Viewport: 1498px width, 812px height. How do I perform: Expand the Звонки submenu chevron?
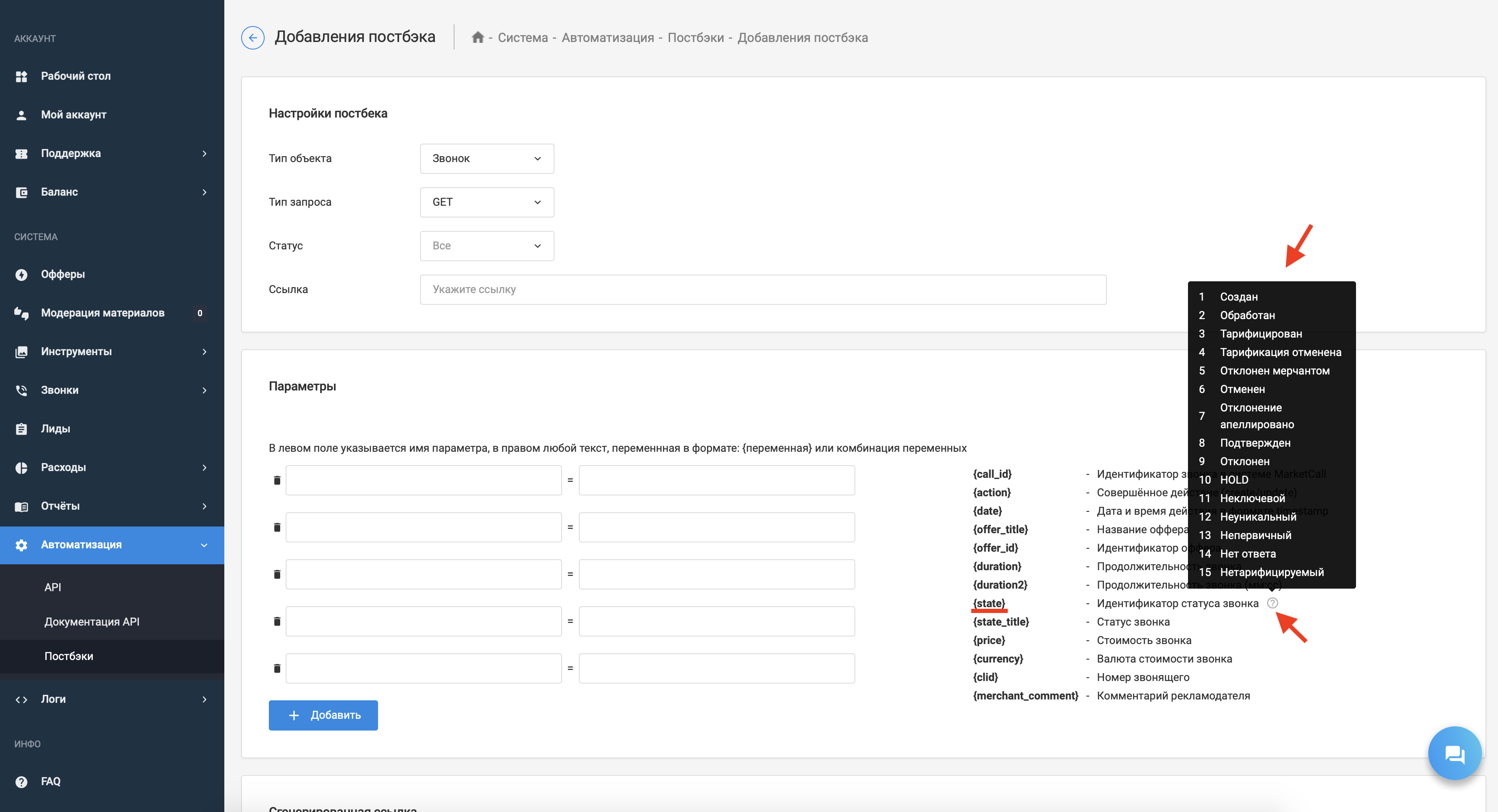(204, 390)
